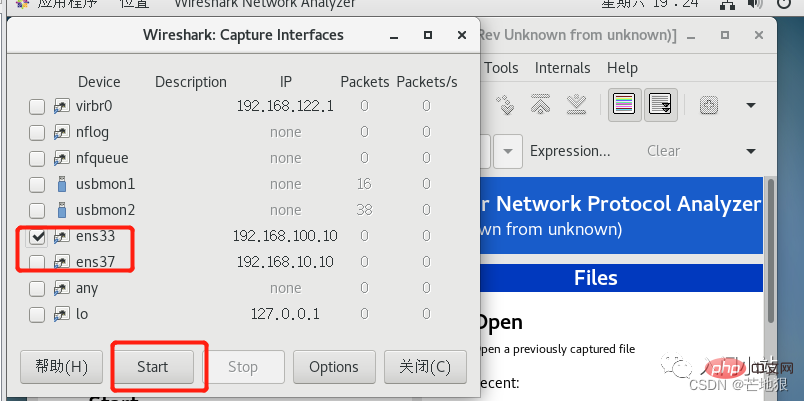
Task: Click the Device column header
Action: pos(99,82)
